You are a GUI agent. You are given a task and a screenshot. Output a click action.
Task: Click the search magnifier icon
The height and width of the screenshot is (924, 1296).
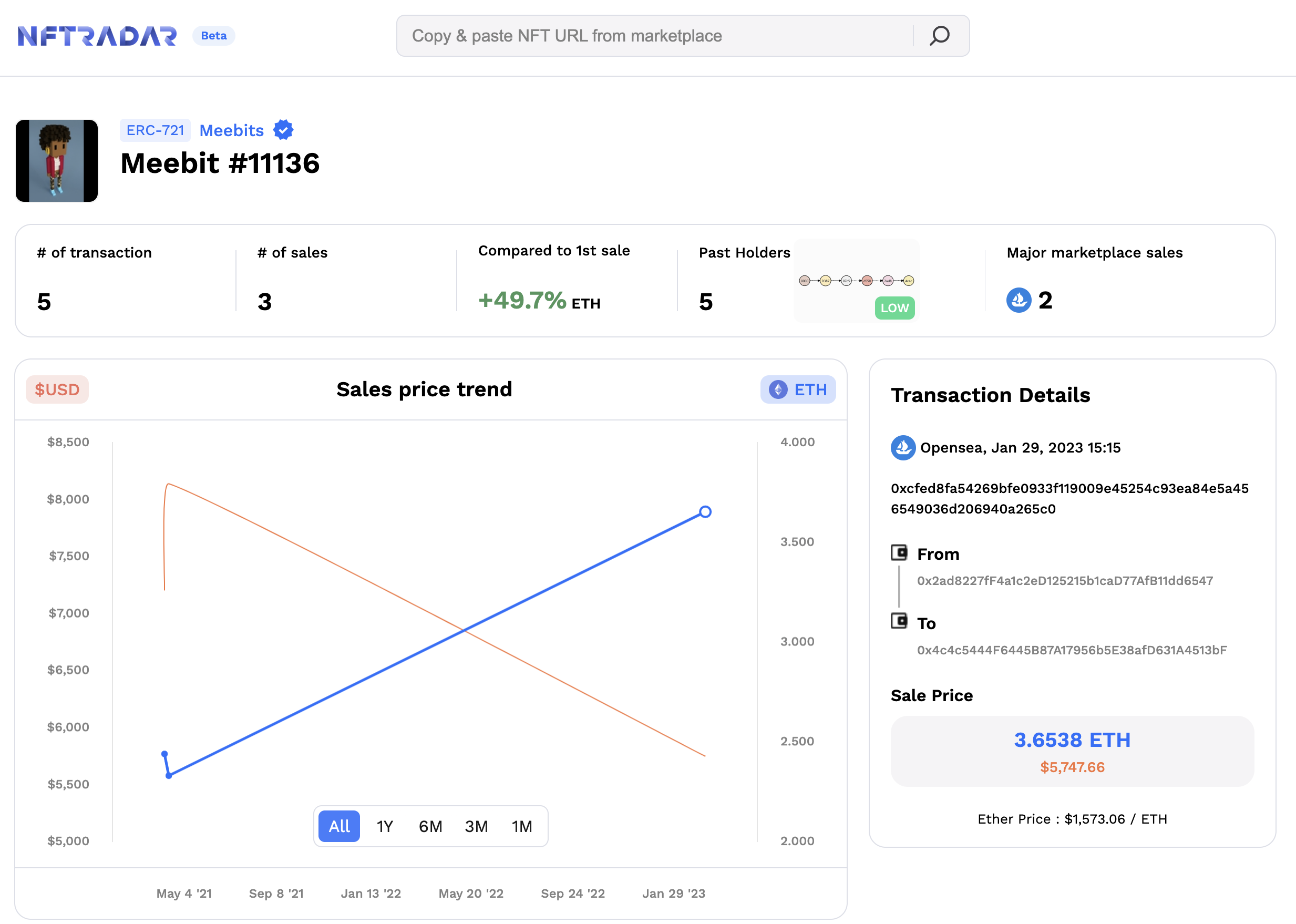click(x=939, y=36)
